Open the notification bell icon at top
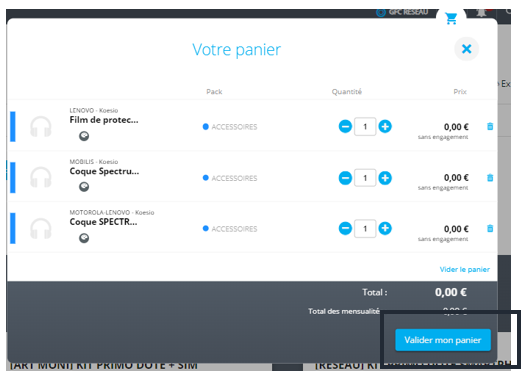Screen dimensions: 527x381 (481, 13)
